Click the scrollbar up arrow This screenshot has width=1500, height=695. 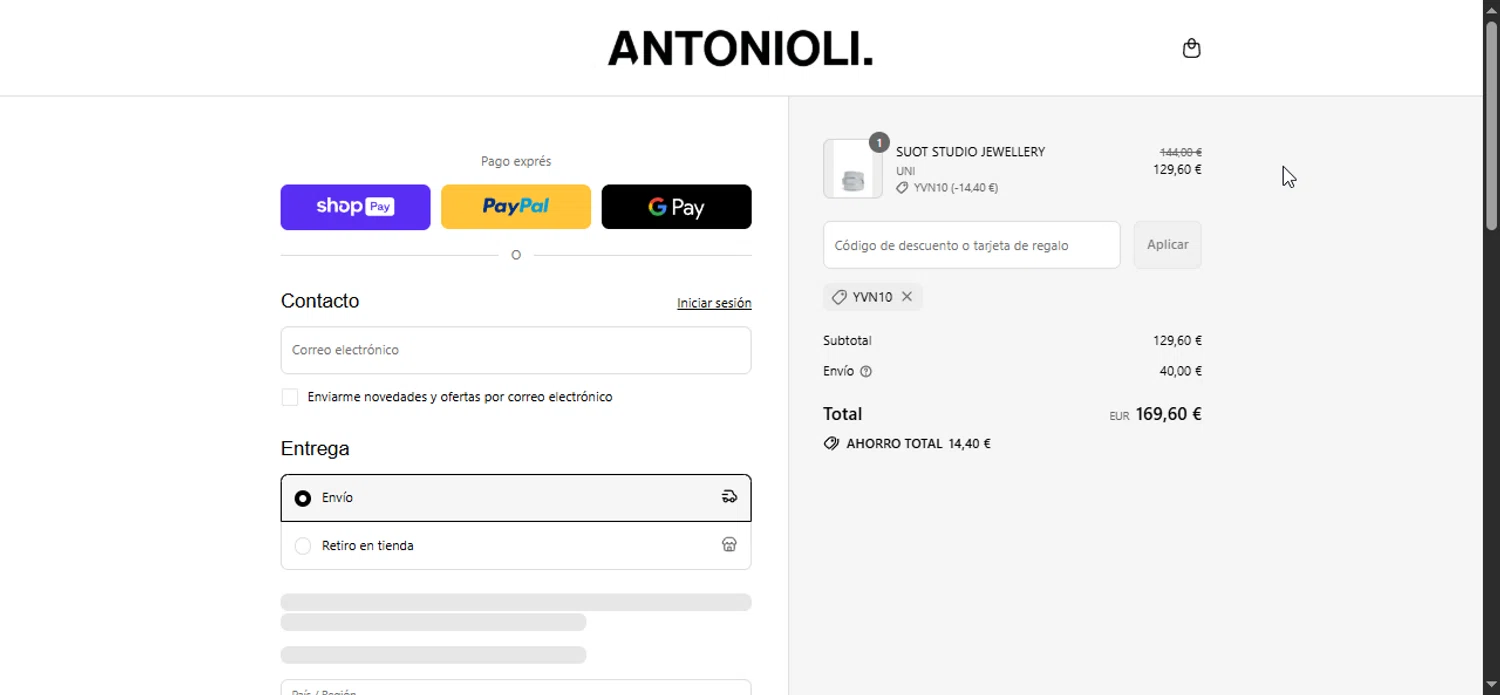coord(1491,9)
